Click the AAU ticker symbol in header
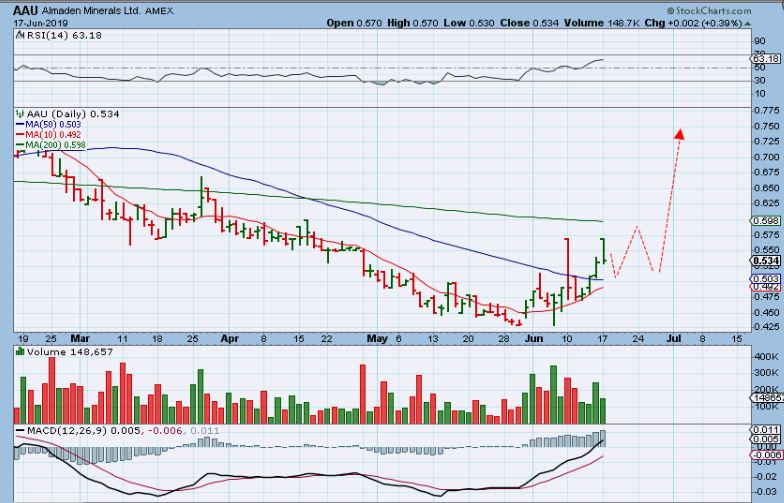This screenshot has height=503, width=784. pos(26,10)
